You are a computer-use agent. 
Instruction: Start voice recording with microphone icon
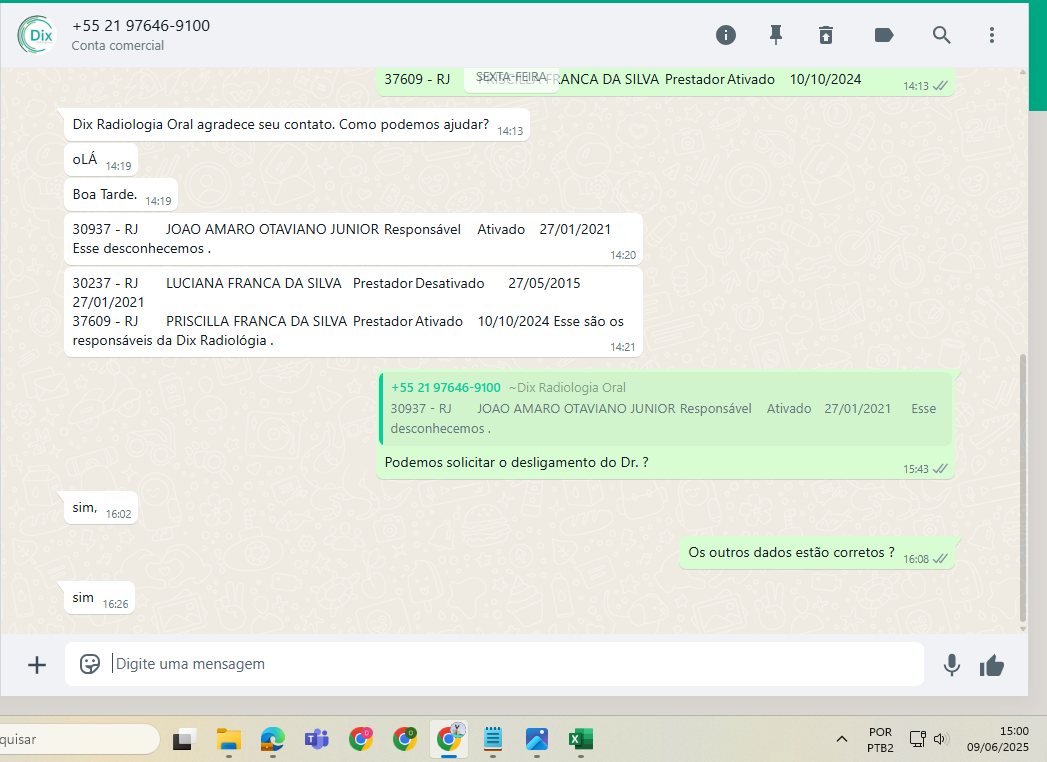952,665
